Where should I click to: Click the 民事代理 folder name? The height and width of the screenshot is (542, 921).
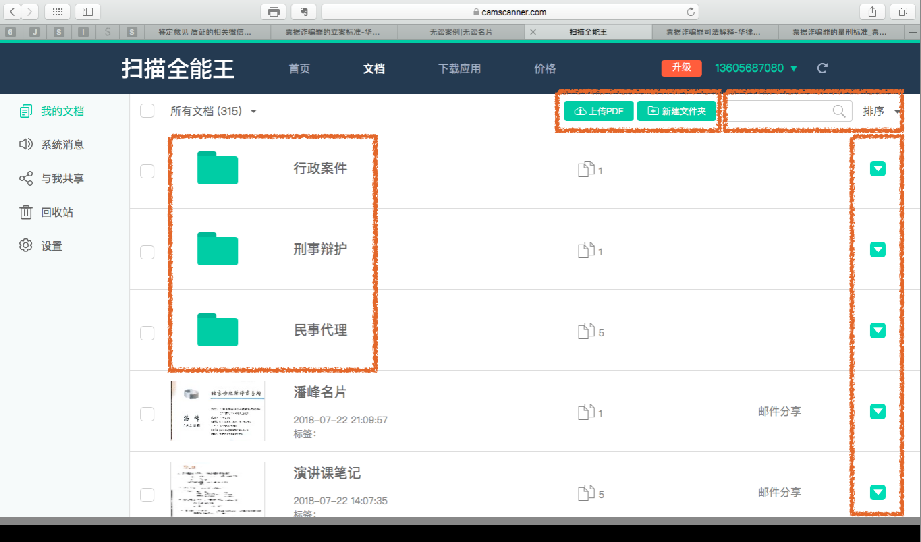point(321,330)
